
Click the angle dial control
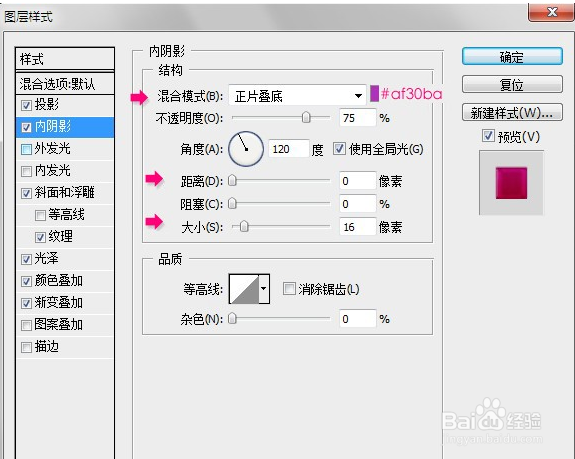click(x=246, y=149)
